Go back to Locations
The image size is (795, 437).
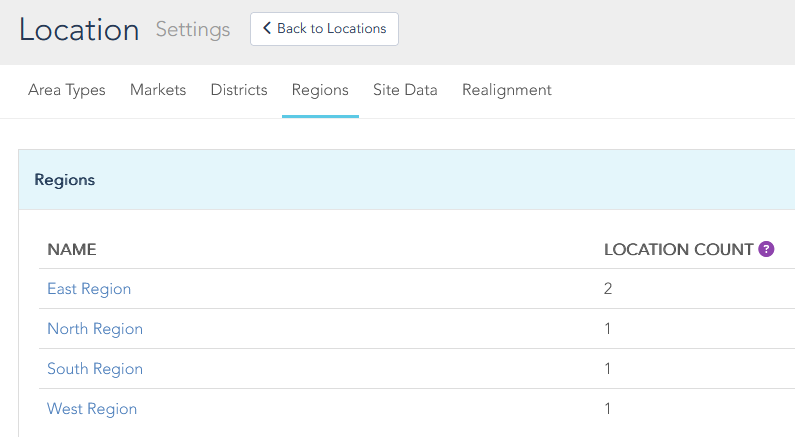(324, 29)
